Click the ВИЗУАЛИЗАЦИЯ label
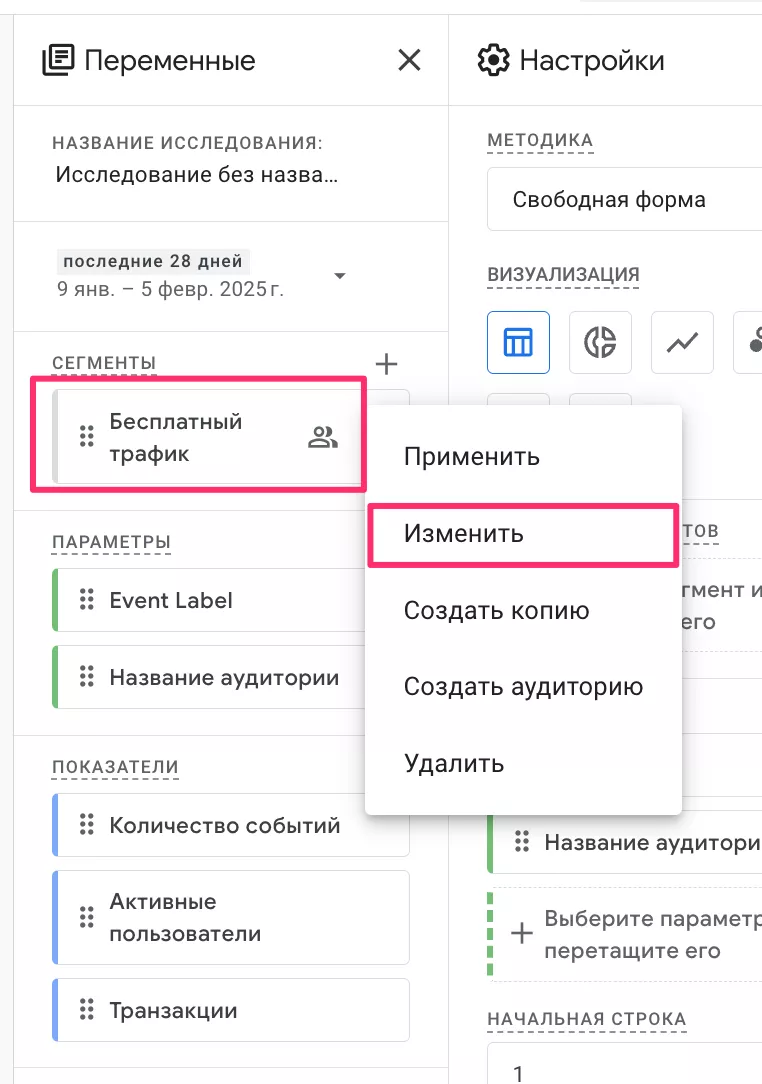Screen dimensions: 762x1084 click(563, 274)
